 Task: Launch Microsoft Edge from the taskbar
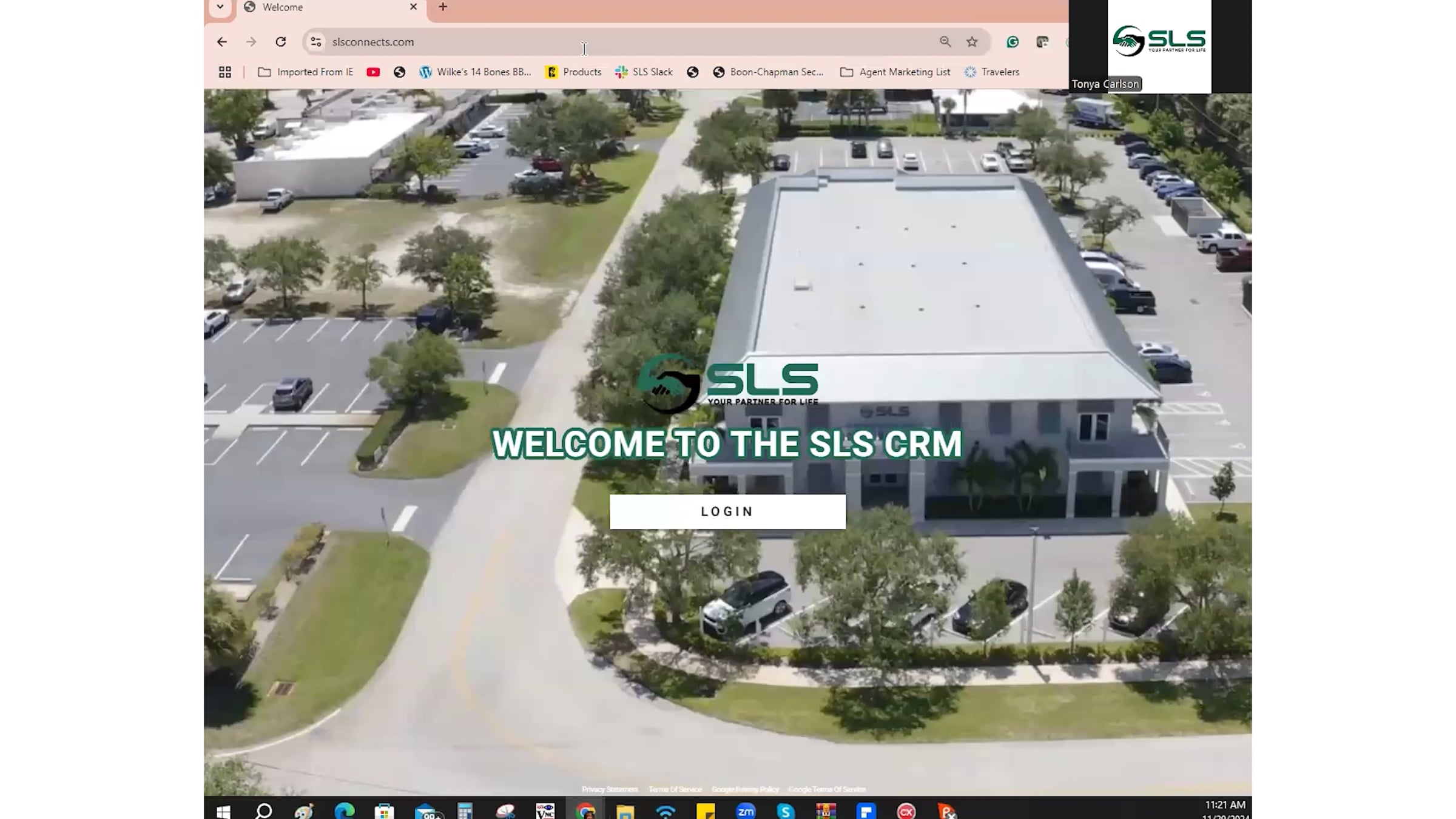(x=344, y=811)
